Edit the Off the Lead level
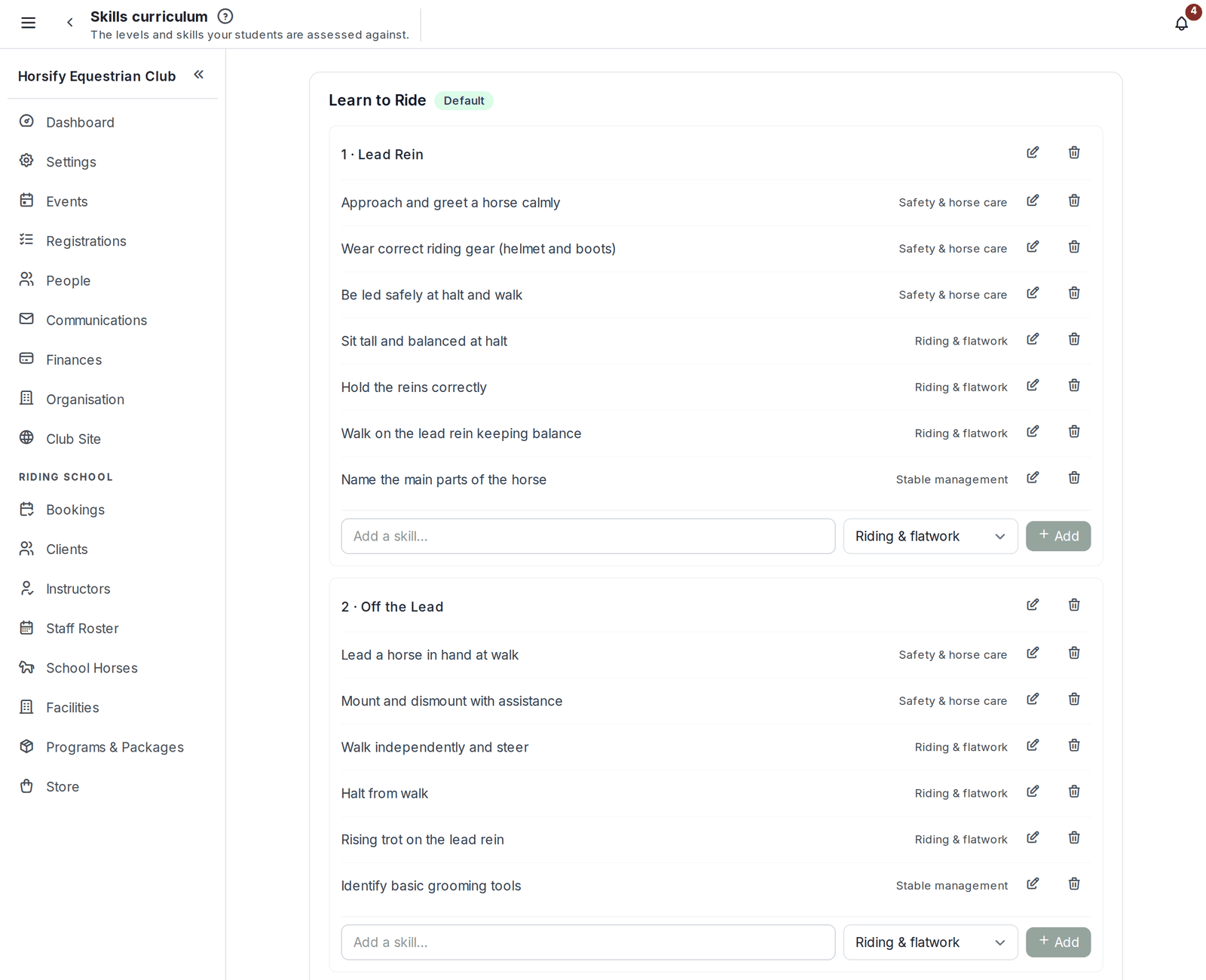 (x=1033, y=605)
